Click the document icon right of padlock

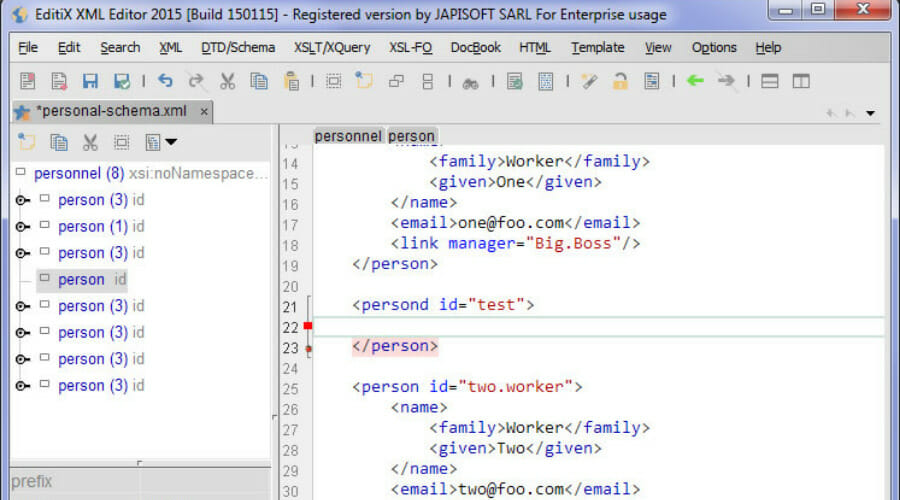click(x=651, y=81)
